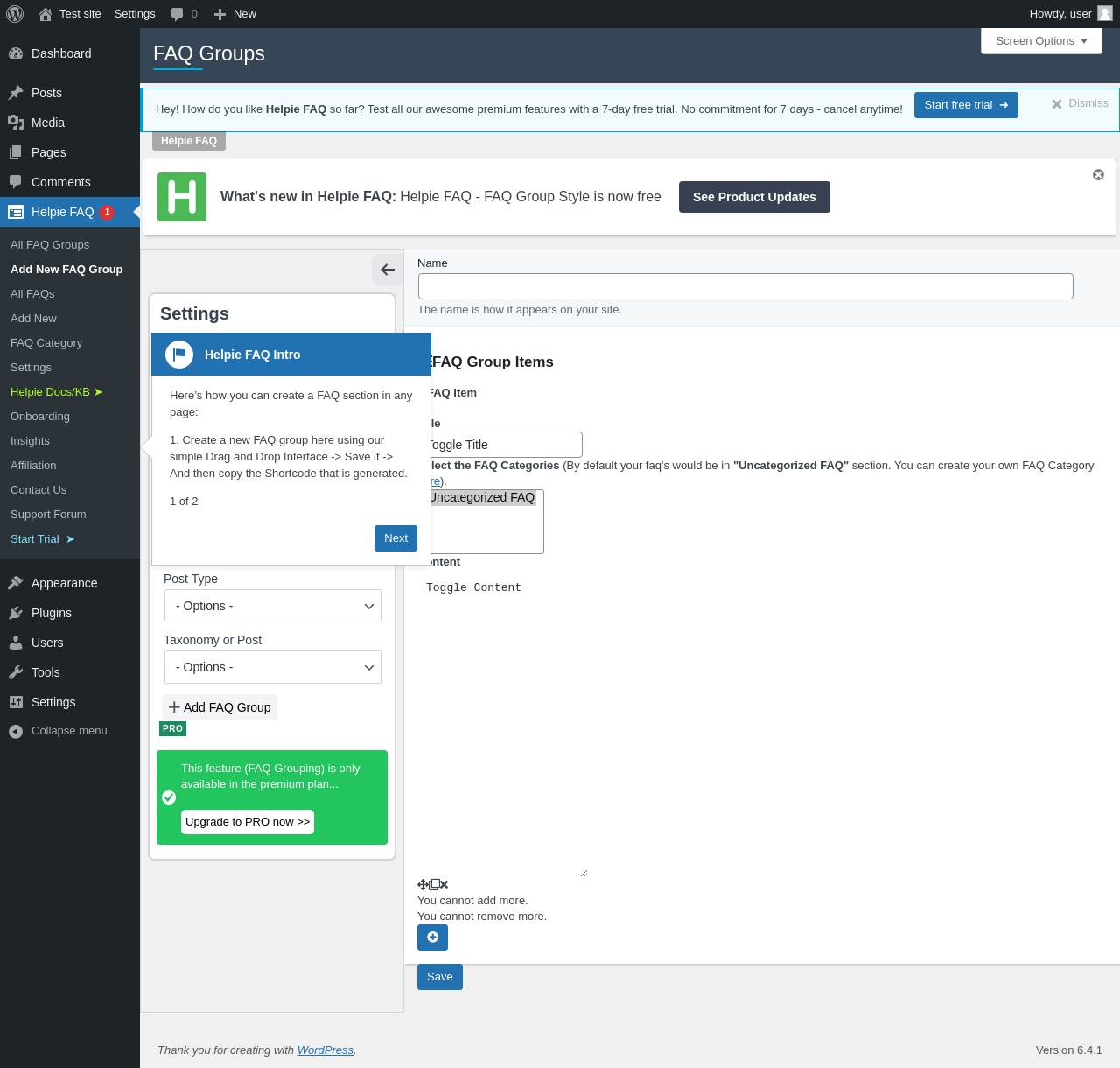The width and height of the screenshot is (1120, 1068).
Task: Click the remove X icon of FAQ item
Action: (444, 885)
